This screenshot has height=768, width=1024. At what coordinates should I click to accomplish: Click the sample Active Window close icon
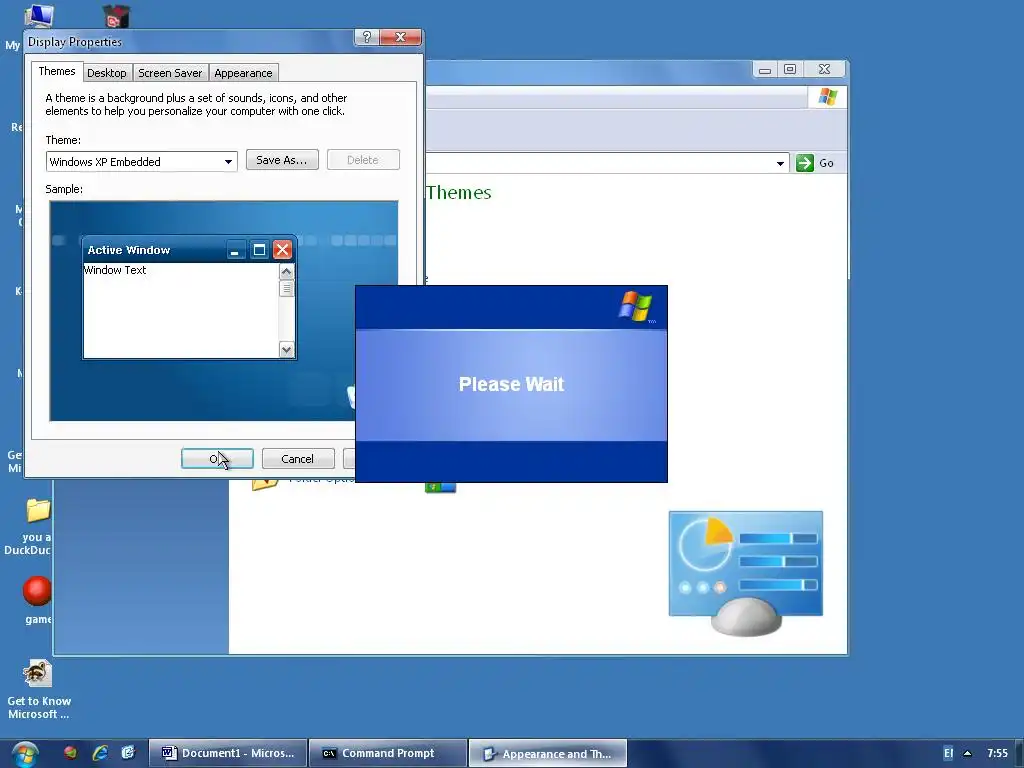pos(282,249)
